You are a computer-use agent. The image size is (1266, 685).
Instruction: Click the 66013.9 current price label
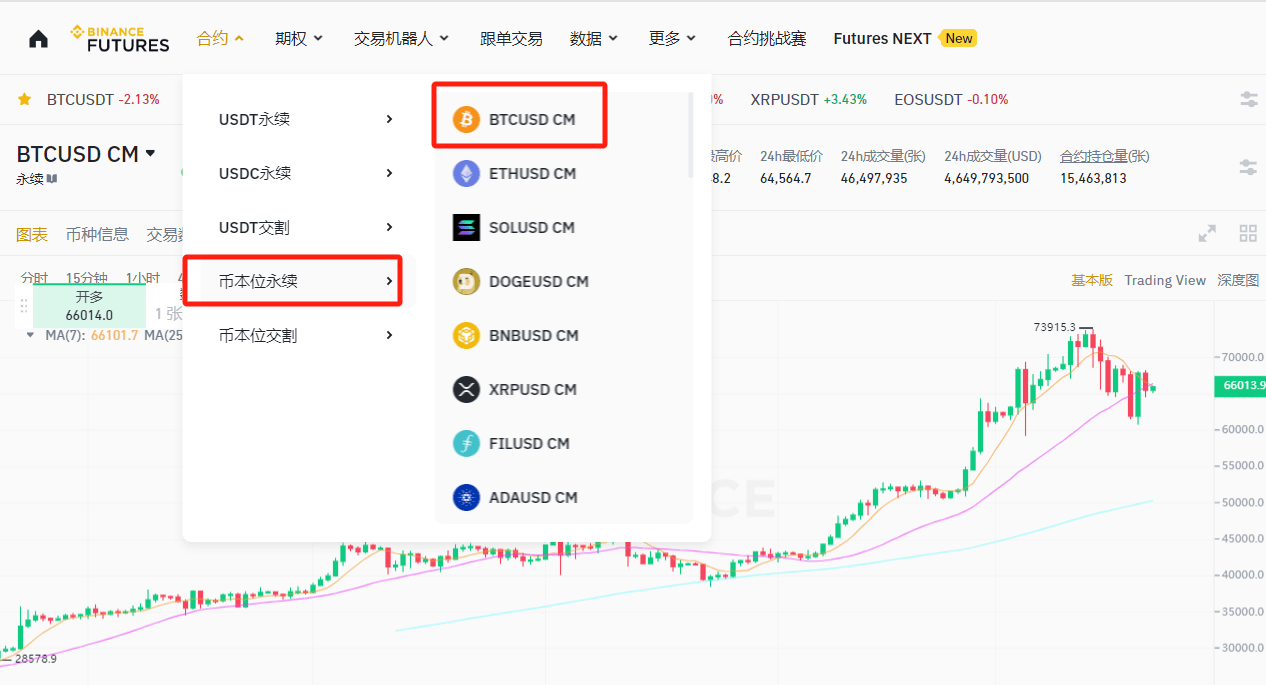(1241, 385)
